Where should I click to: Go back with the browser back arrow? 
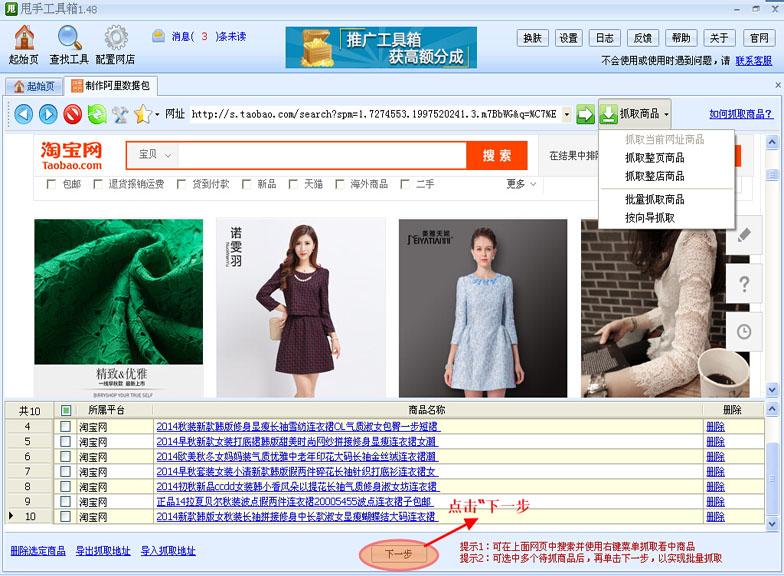[23, 114]
